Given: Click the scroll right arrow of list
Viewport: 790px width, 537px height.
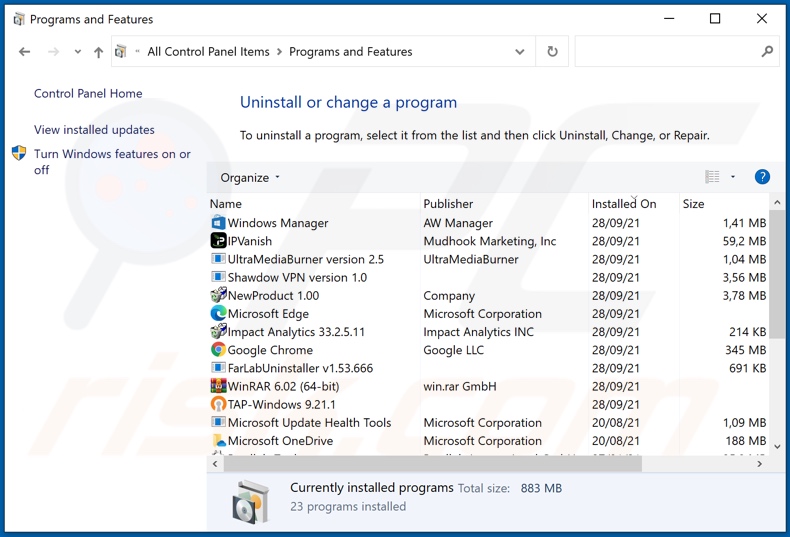Looking at the screenshot, I should tap(760, 464).
